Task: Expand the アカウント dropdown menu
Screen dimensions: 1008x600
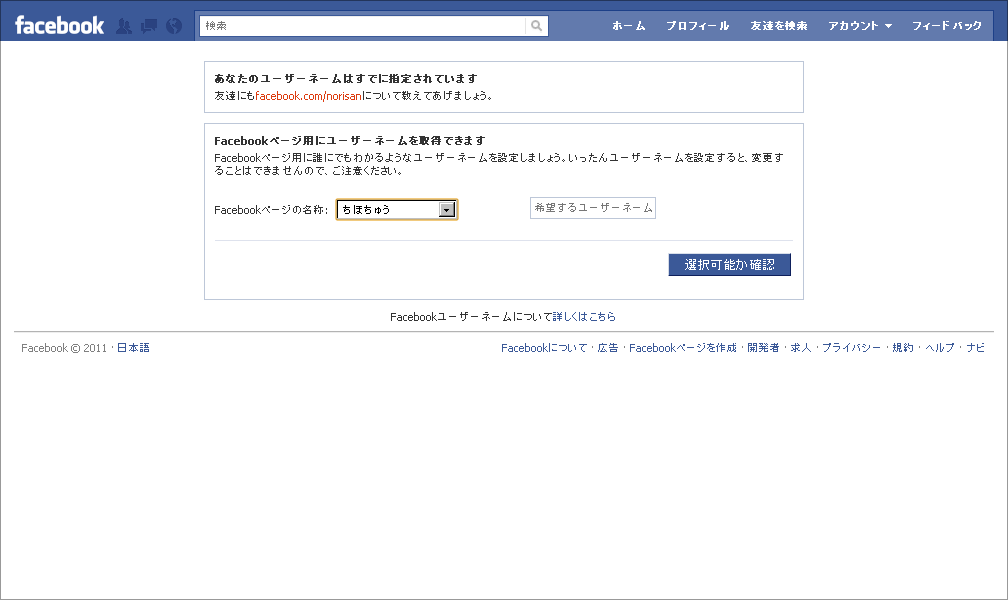Action: pos(860,26)
